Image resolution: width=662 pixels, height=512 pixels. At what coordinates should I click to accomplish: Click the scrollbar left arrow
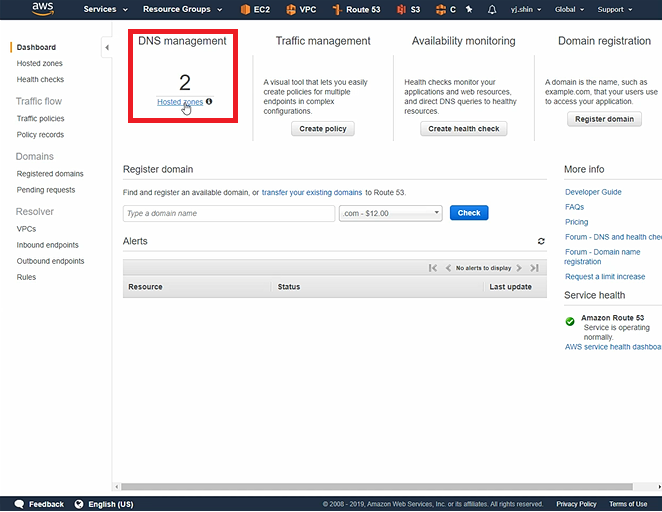pos(117,487)
